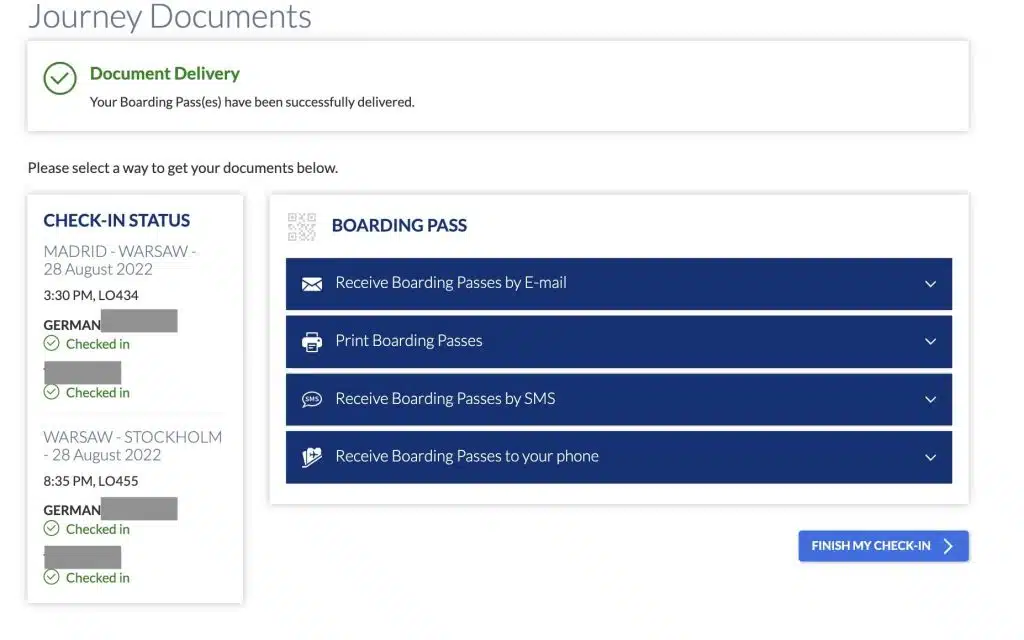This screenshot has height=640, width=1024.
Task: Click the Boarding Pass section heading
Action: pyautogui.click(x=399, y=225)
